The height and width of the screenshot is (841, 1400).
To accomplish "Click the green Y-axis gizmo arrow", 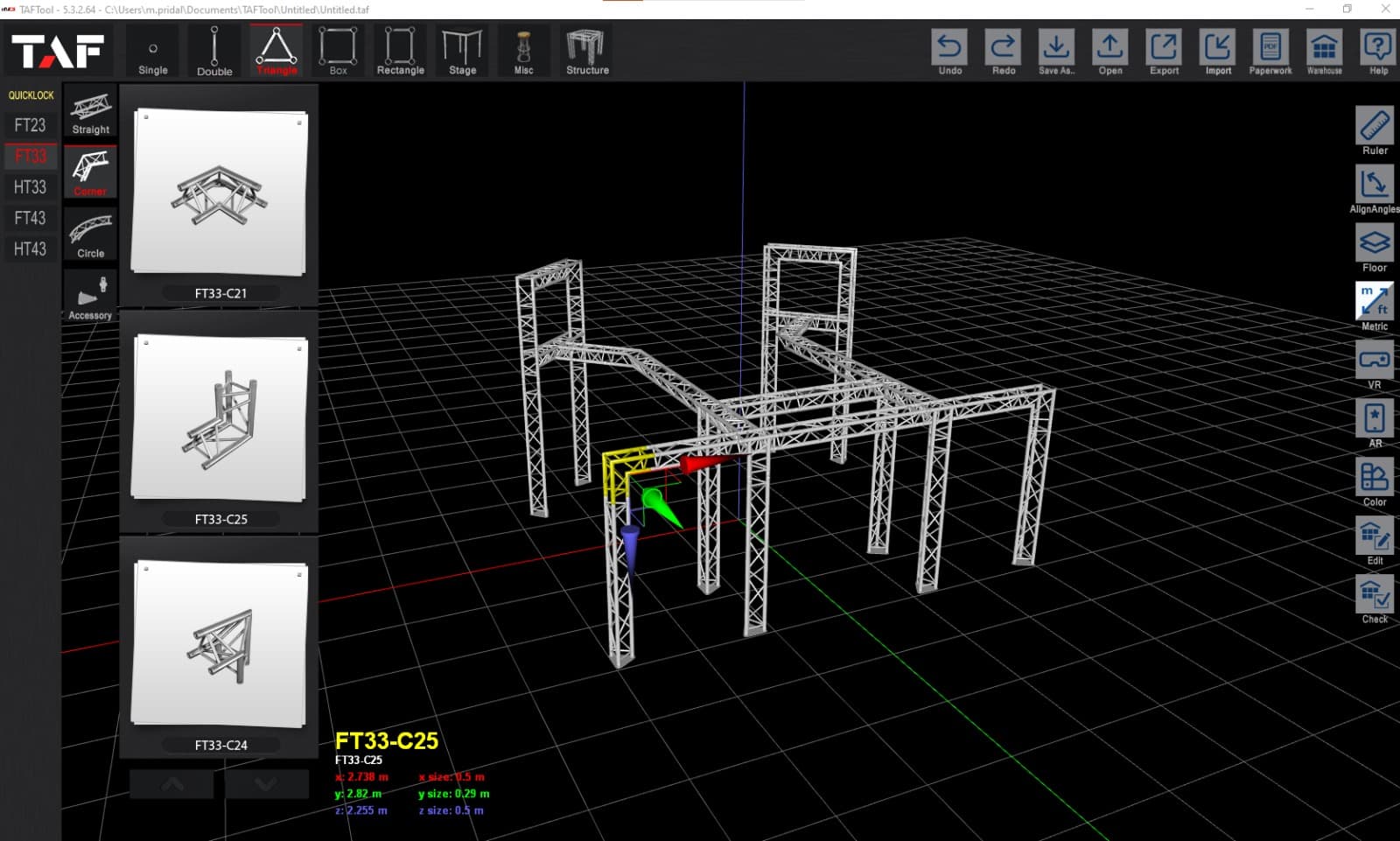I will (661, 508).
